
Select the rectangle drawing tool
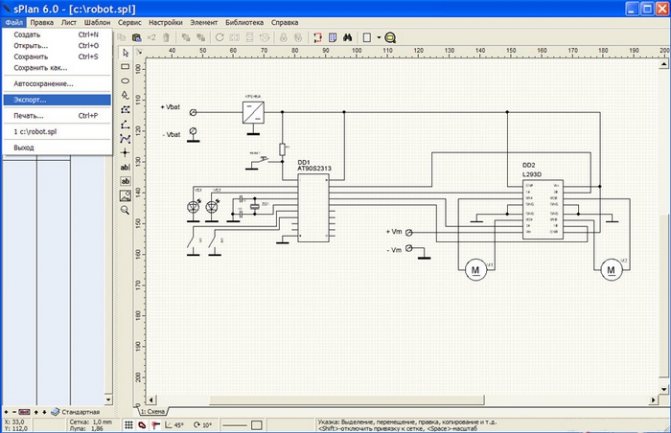point(125,67)
